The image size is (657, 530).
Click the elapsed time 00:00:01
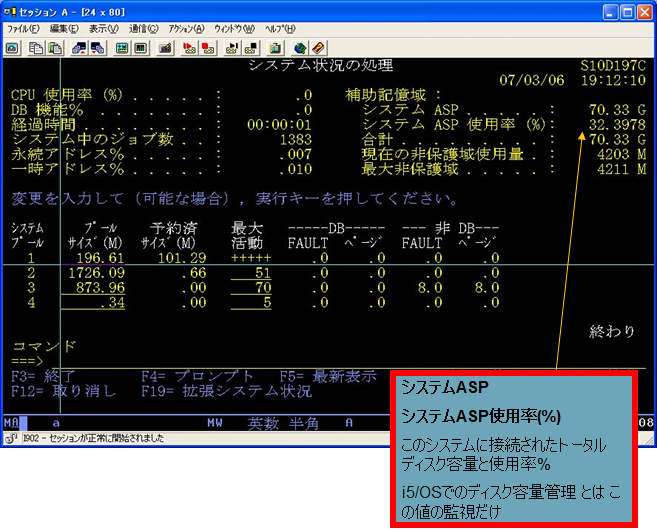[279, 125]
